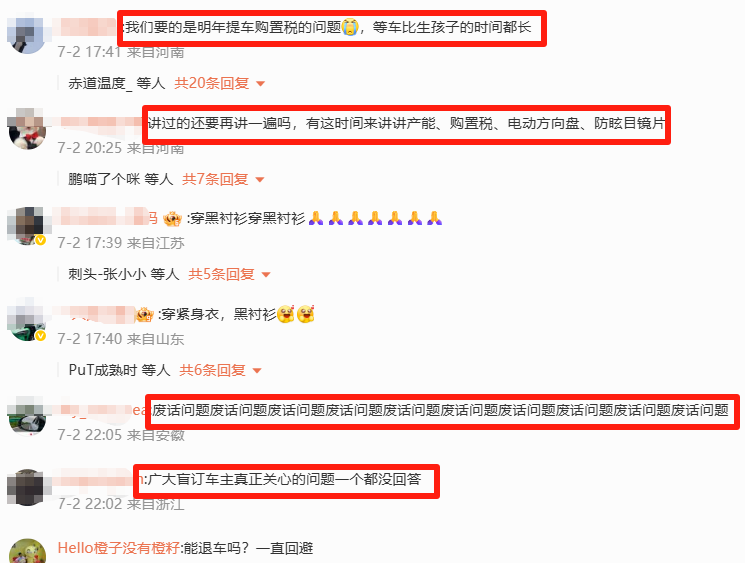Click avatar of Hello橙子没有橙籽 commenter
Viewport: 745px width, 563px height.
click(28, 551)
